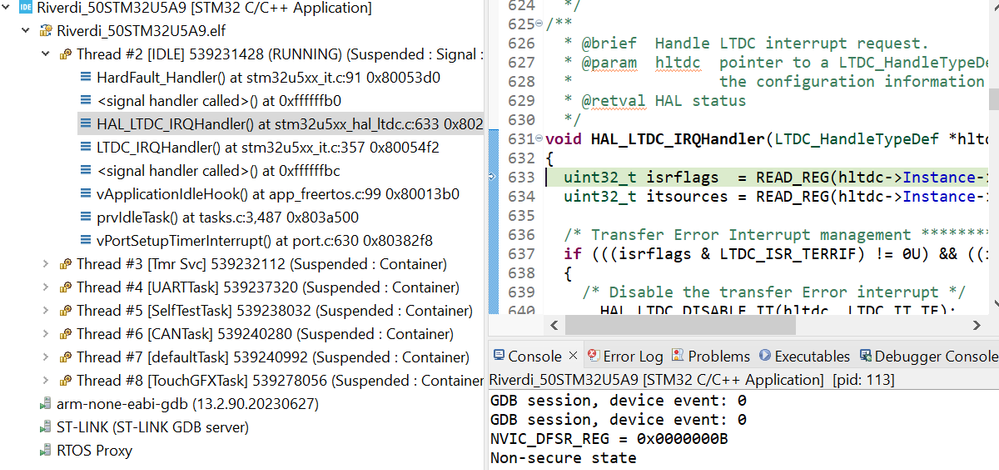The height and width of the screenshot is (470, 999).
Task: Click line number 637 in the editor gutter
Action: (x=521, y=253)
